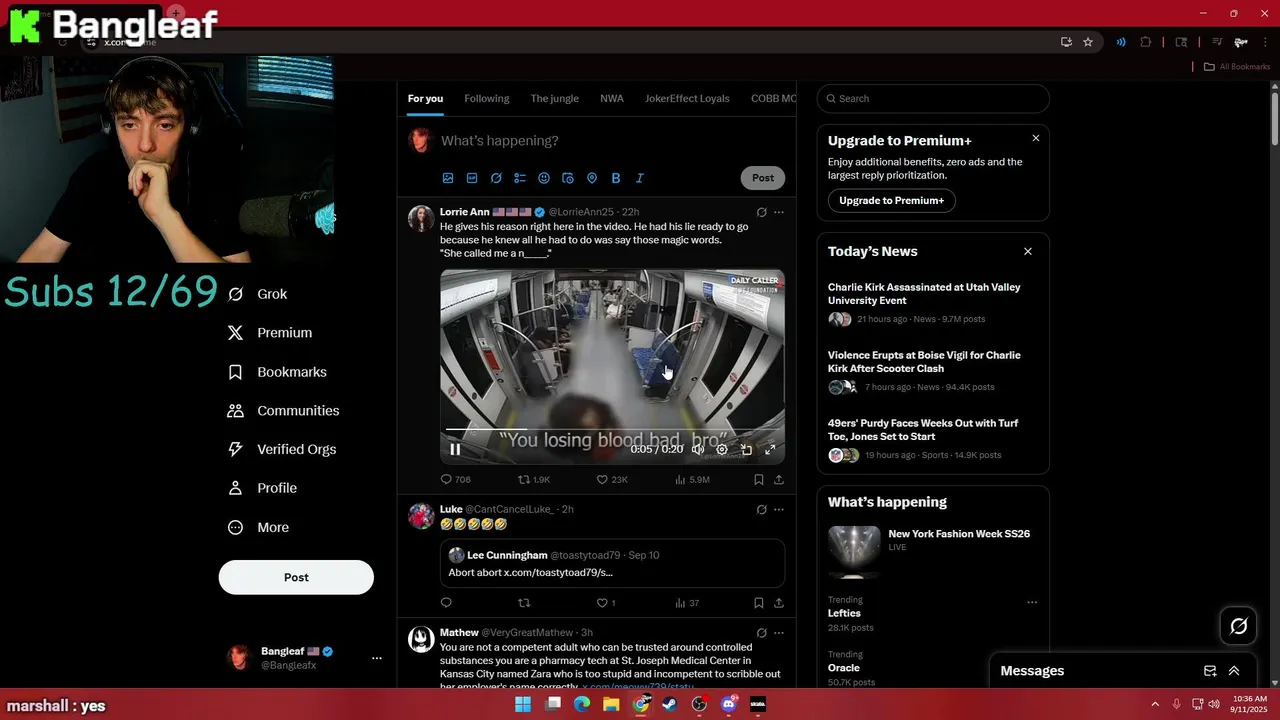Bookmark Luke's post
Viewport: 1280px width, 720px height.
(x=759, y=603)
